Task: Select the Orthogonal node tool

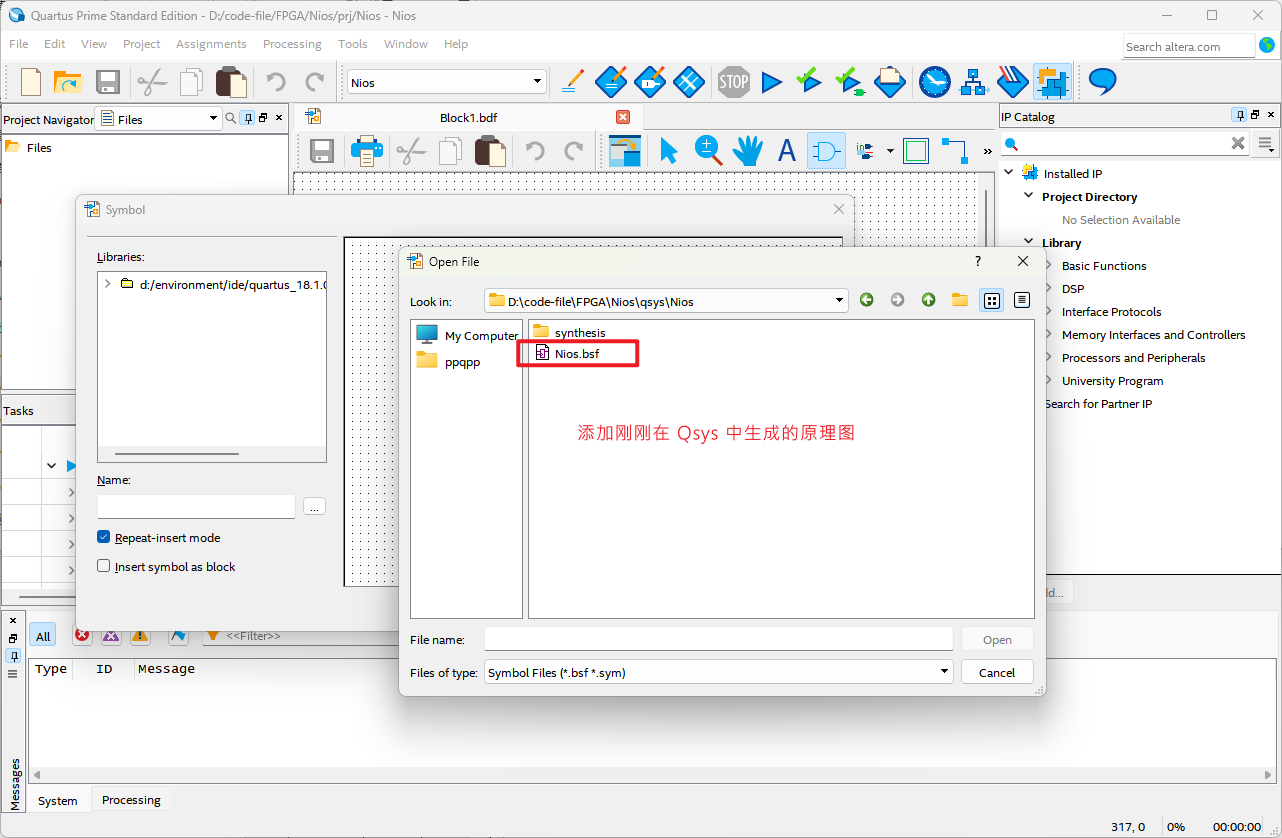Action: (x=954, y=151)
